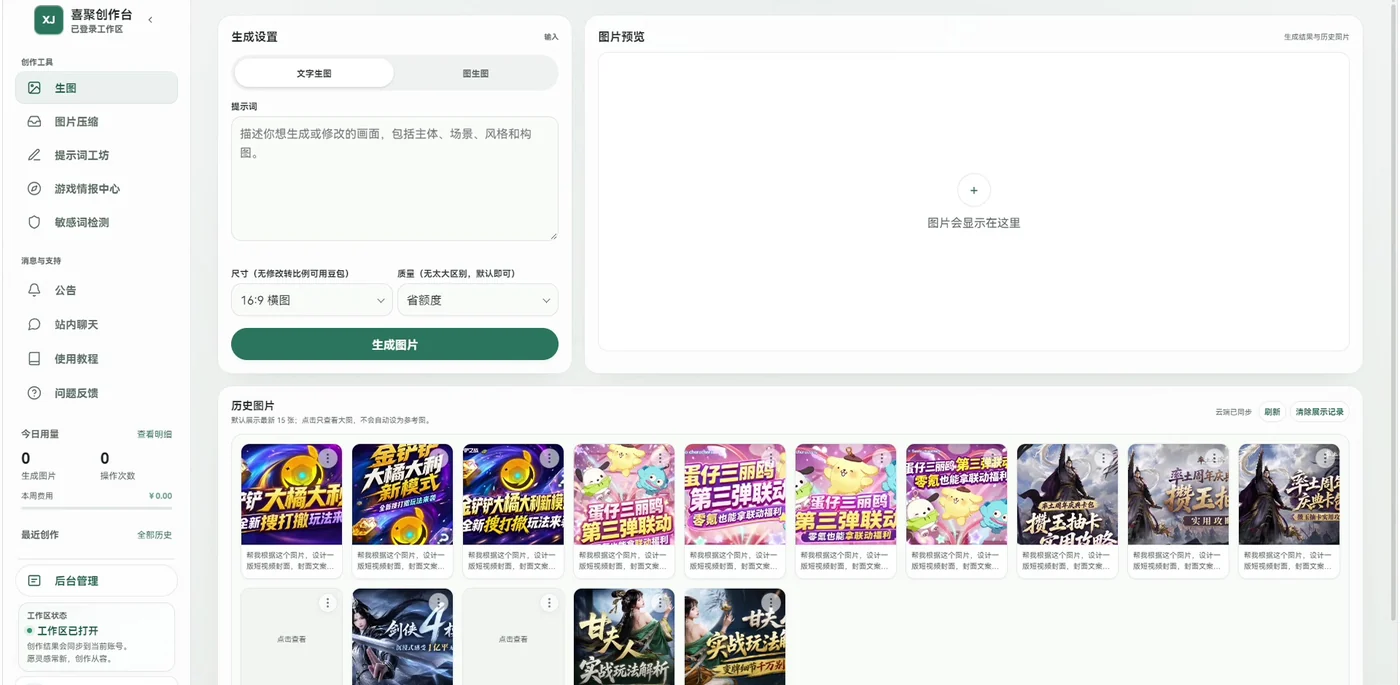
Task: Open three-dot menu on 剑侠4 card
Action: tap(438, 603)
